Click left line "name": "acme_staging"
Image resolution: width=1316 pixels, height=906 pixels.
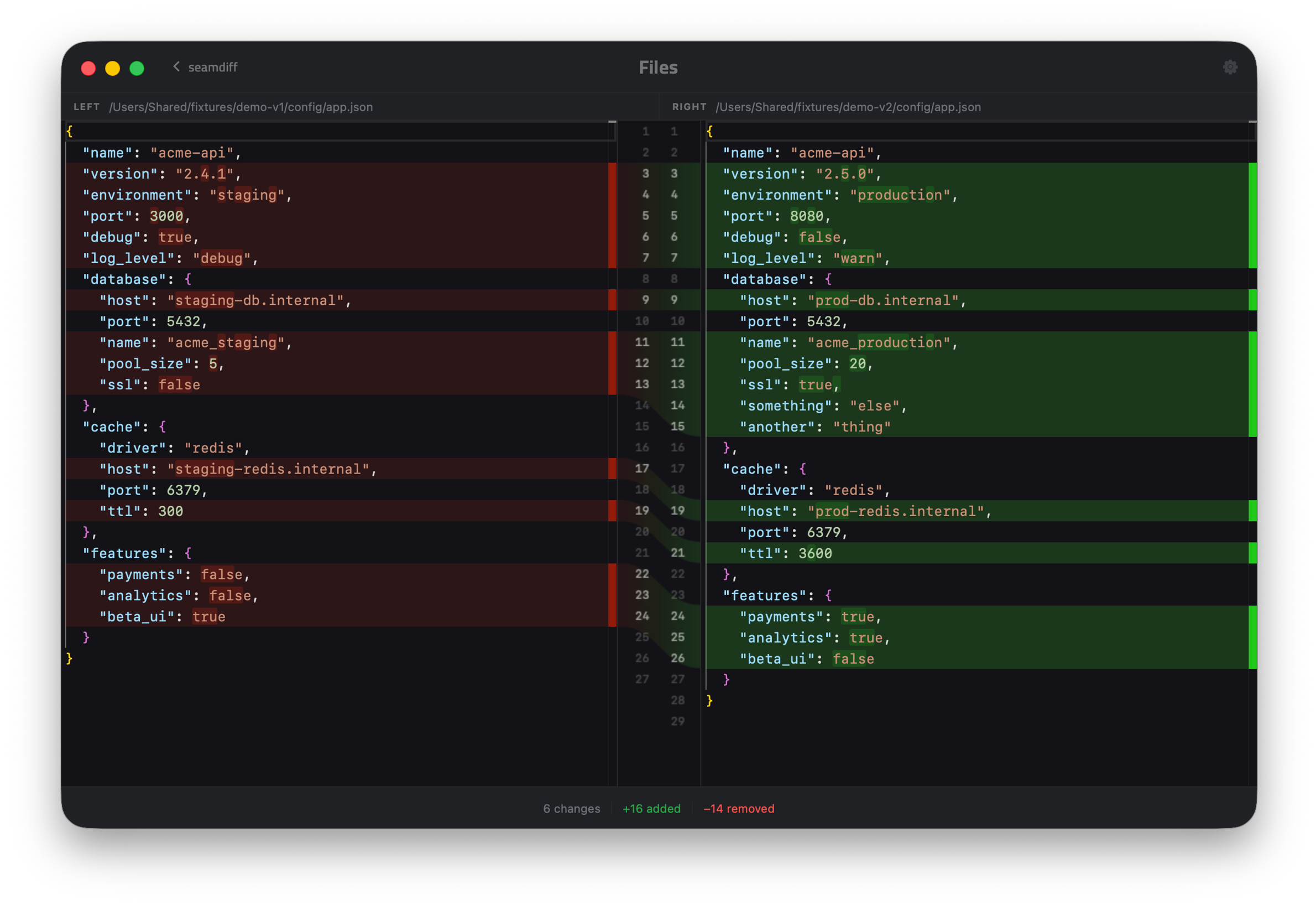pos(337,342)
